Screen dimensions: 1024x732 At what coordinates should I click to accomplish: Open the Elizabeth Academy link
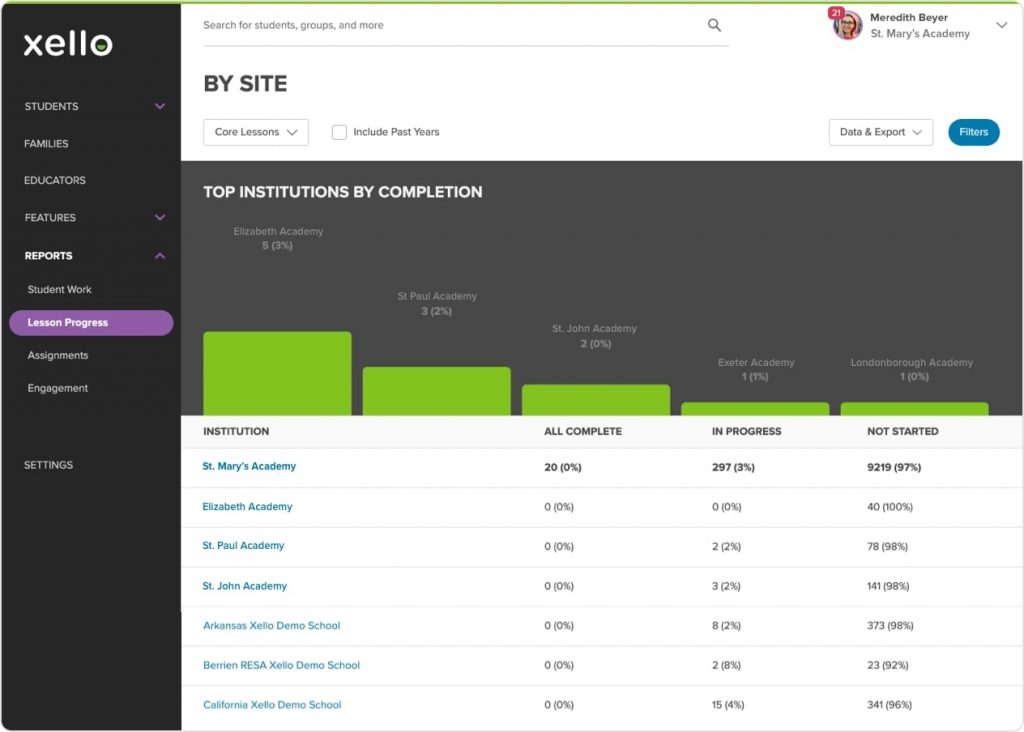coord(247,507)
